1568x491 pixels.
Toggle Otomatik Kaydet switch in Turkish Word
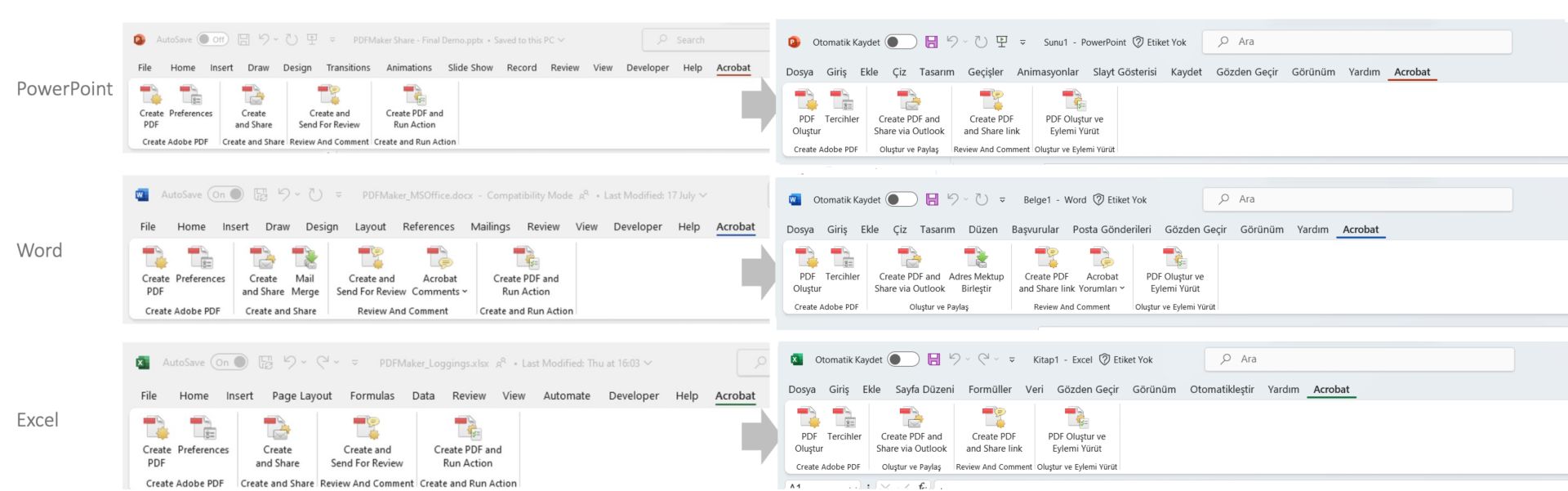pos(901,199)
